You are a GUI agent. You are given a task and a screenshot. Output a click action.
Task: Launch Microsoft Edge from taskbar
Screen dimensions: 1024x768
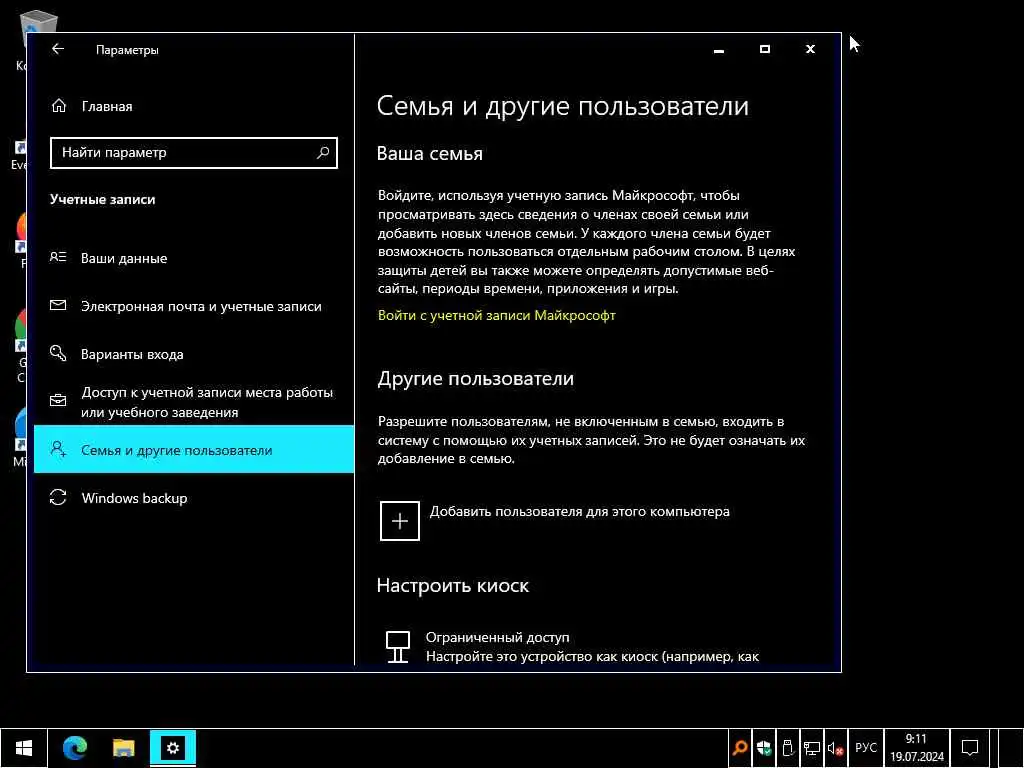75,748
